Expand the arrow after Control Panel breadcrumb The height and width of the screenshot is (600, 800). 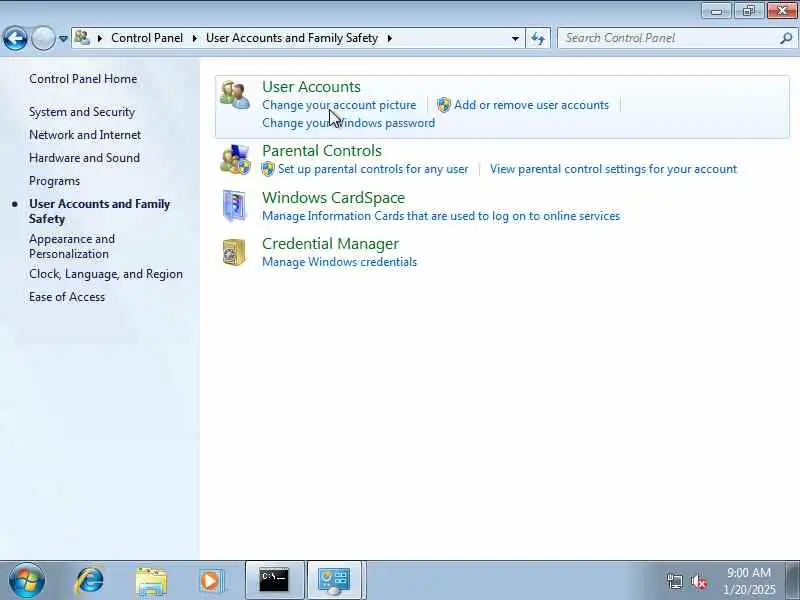pyautogui.click(x=194, y=38)
